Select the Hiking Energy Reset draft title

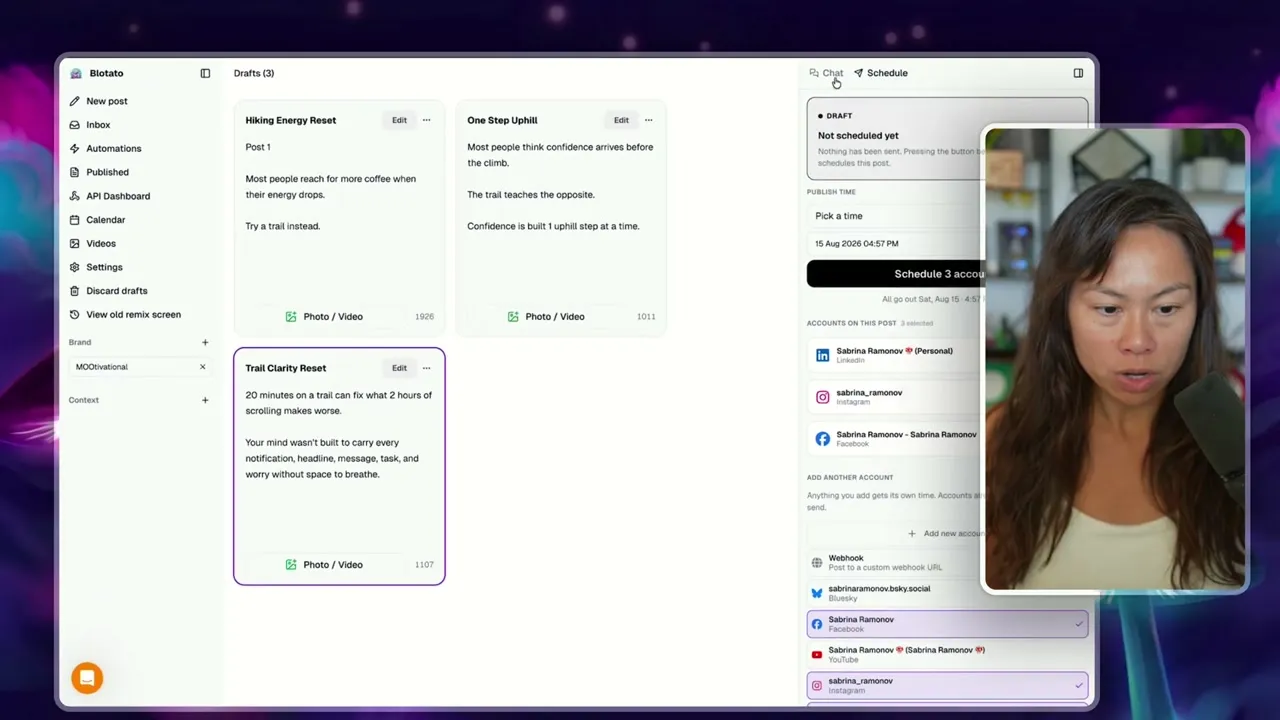click(x=291, y=120)
